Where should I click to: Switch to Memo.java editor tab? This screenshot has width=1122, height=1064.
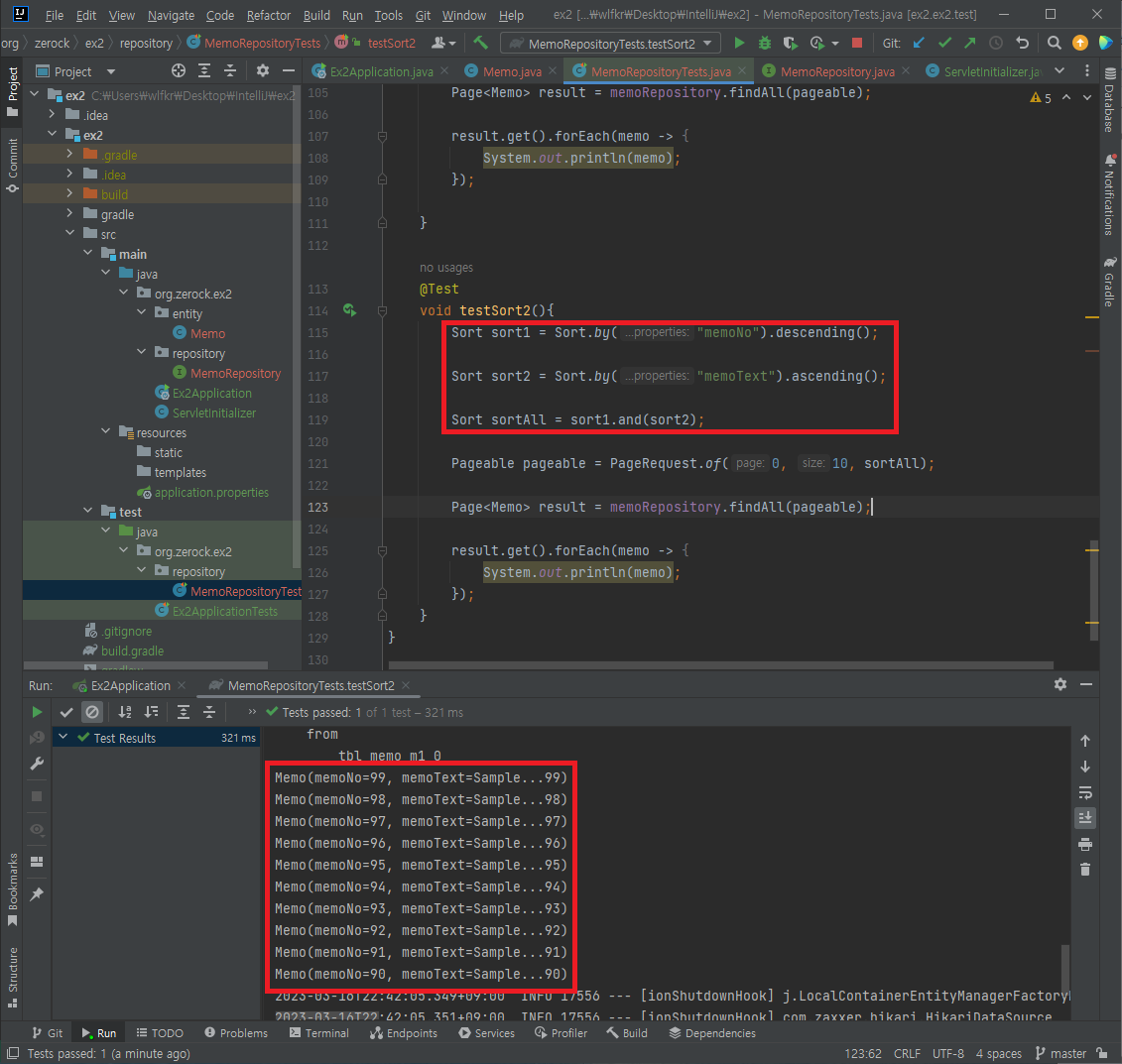coord(512,71)
